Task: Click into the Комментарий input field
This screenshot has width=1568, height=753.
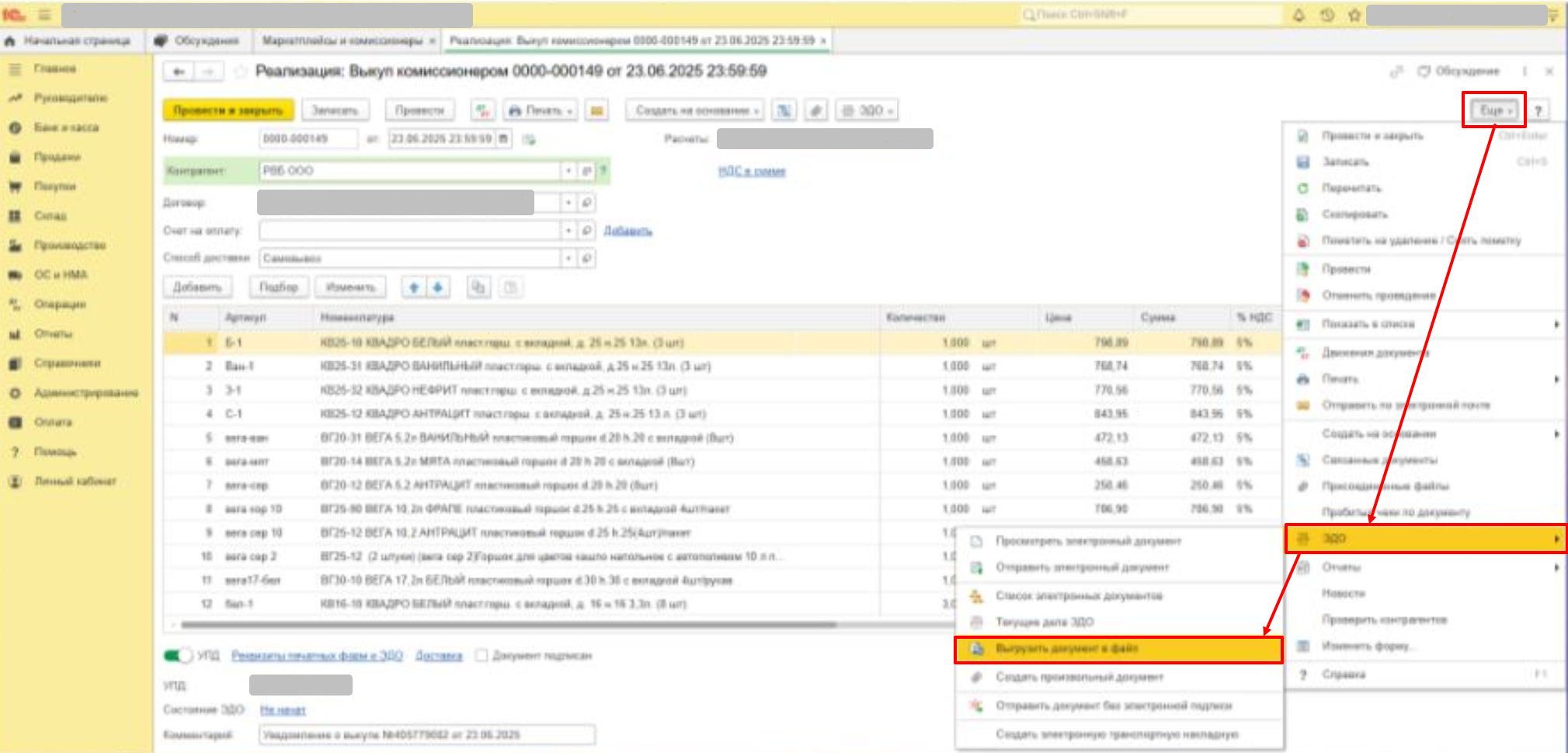Action: click(x=427, y=735)
